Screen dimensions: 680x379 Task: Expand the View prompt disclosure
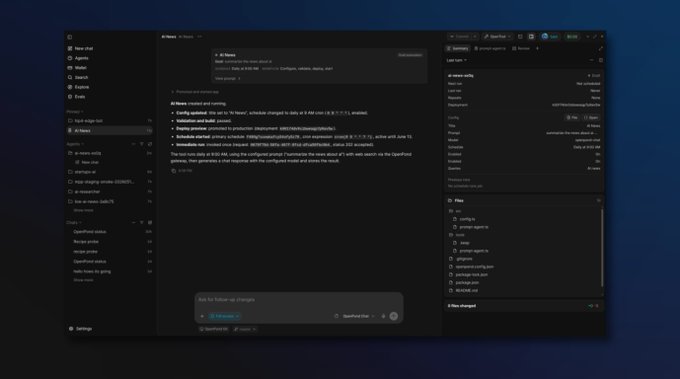click(228, 78)
